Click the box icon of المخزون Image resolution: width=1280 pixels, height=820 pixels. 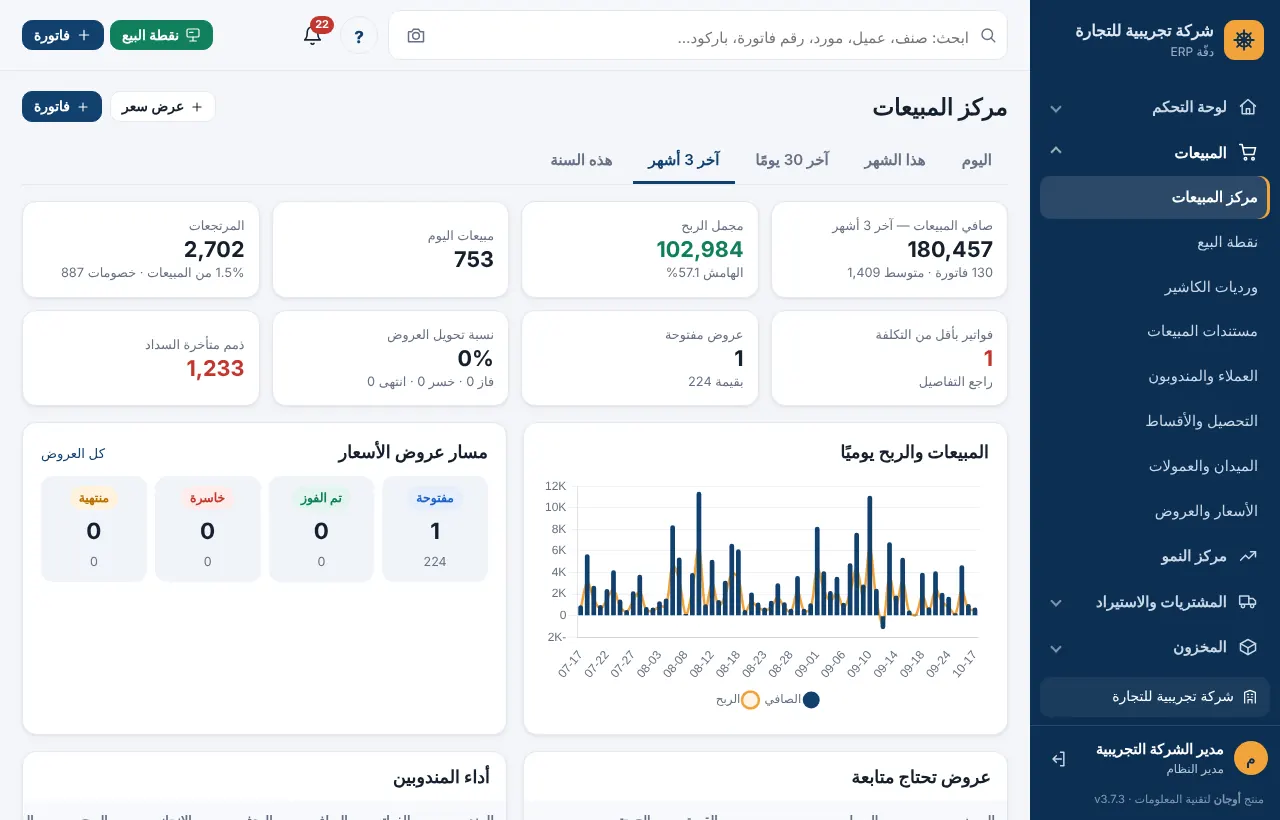[1247, 647]
